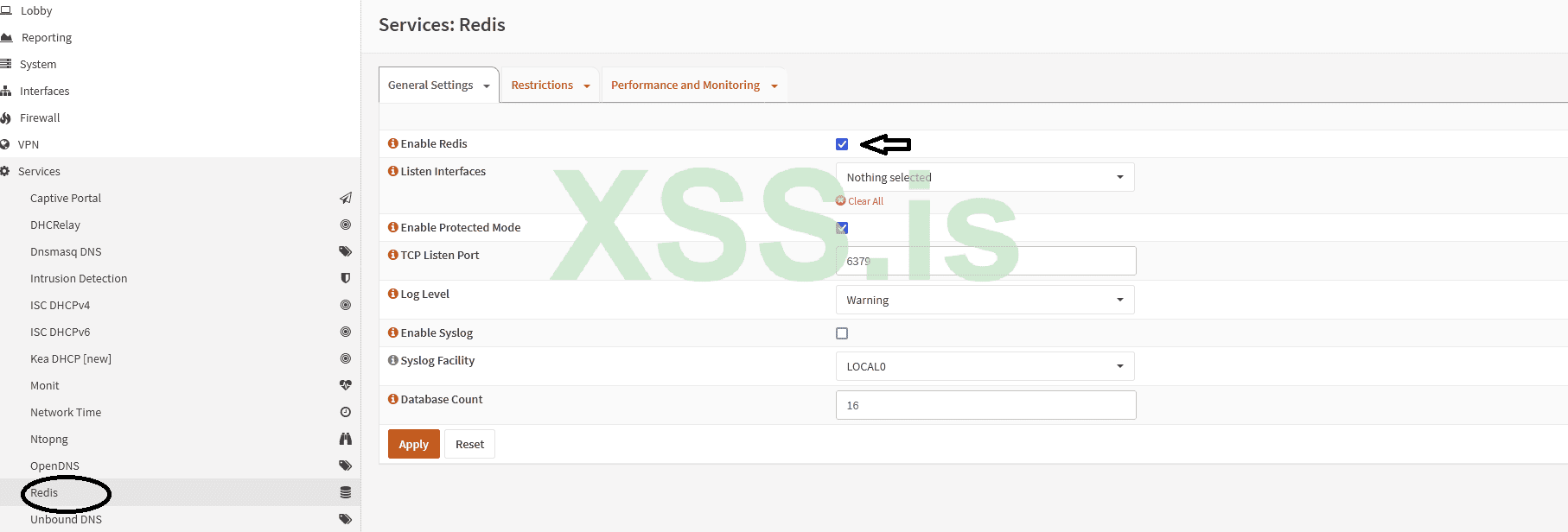Click the TCP Listen Port field
The image size is (1568, 532).
tap(985, 261)
